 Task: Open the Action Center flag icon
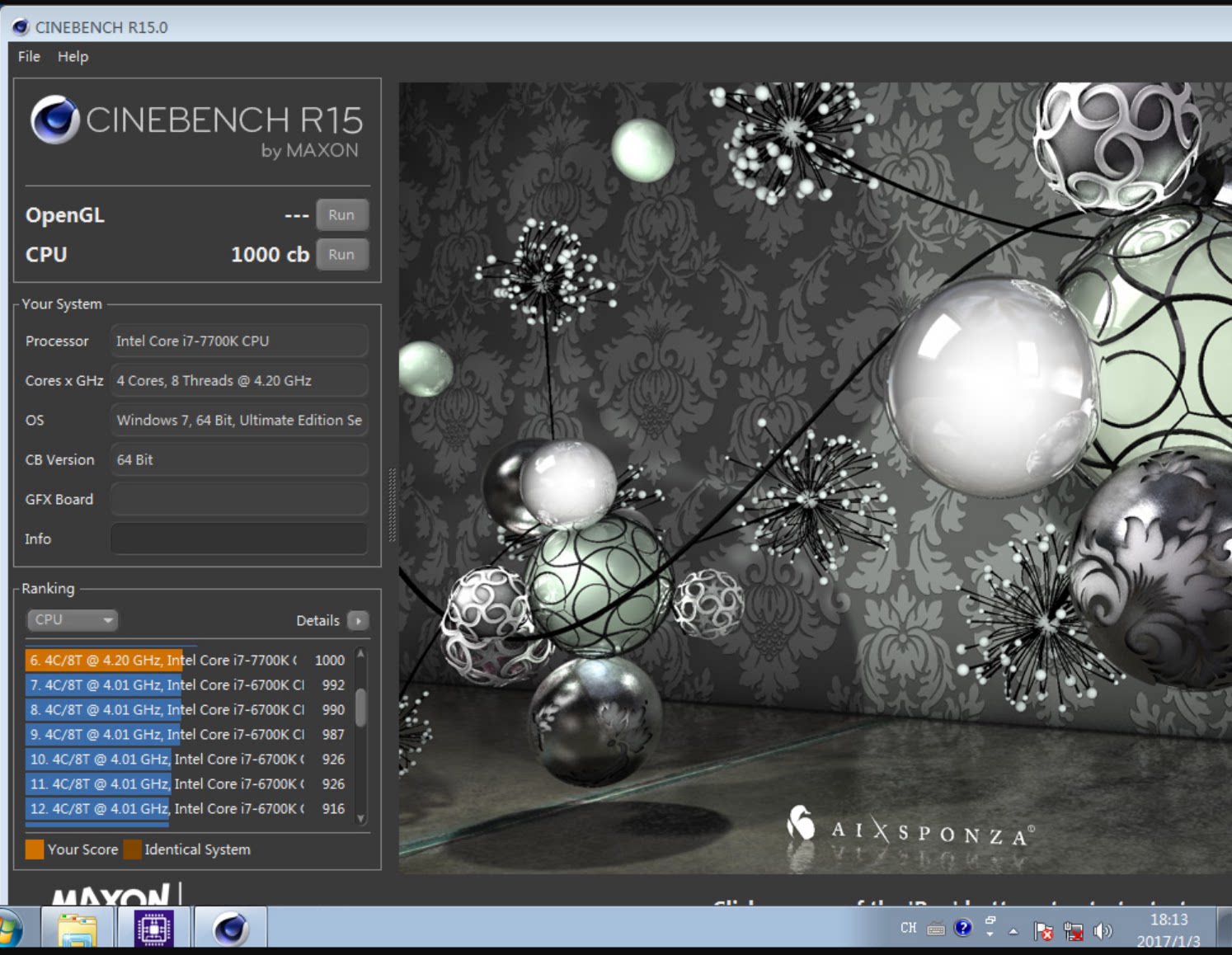pyautogui.click(x=1042, y=931)
